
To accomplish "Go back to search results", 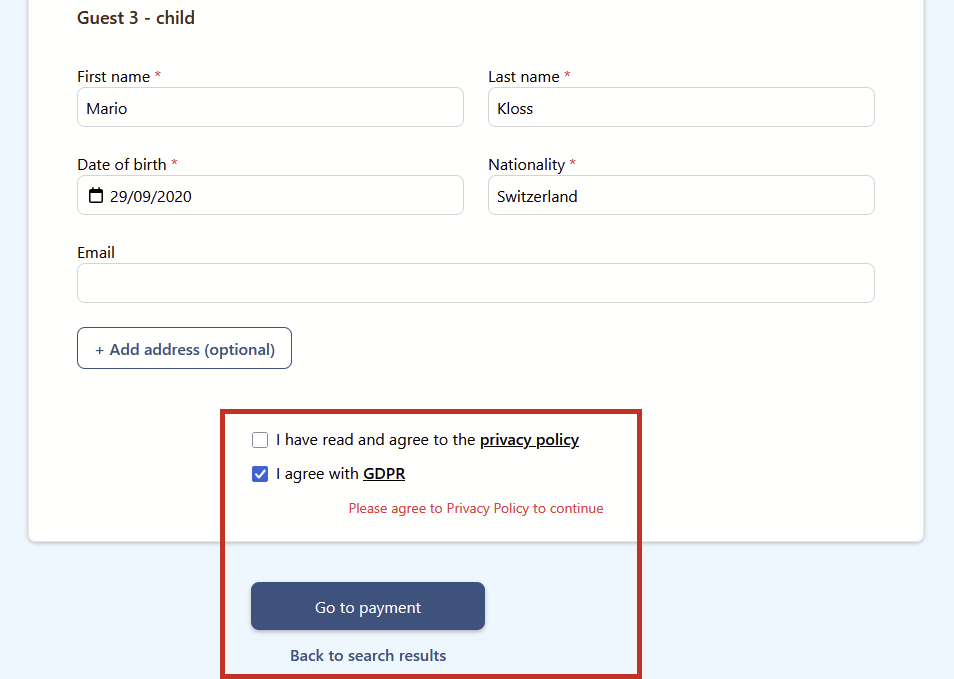I will point(368,656).
